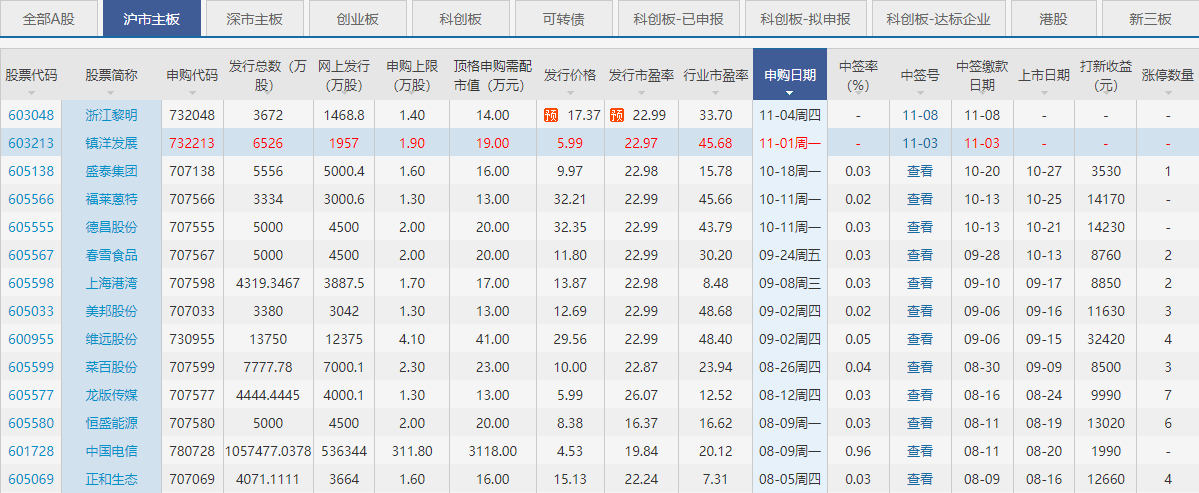This screenshot has height=493, width=1199.
Task: Sort by the 上市日期 column header
Action: pyautogui.click(x=1044, y=76)
